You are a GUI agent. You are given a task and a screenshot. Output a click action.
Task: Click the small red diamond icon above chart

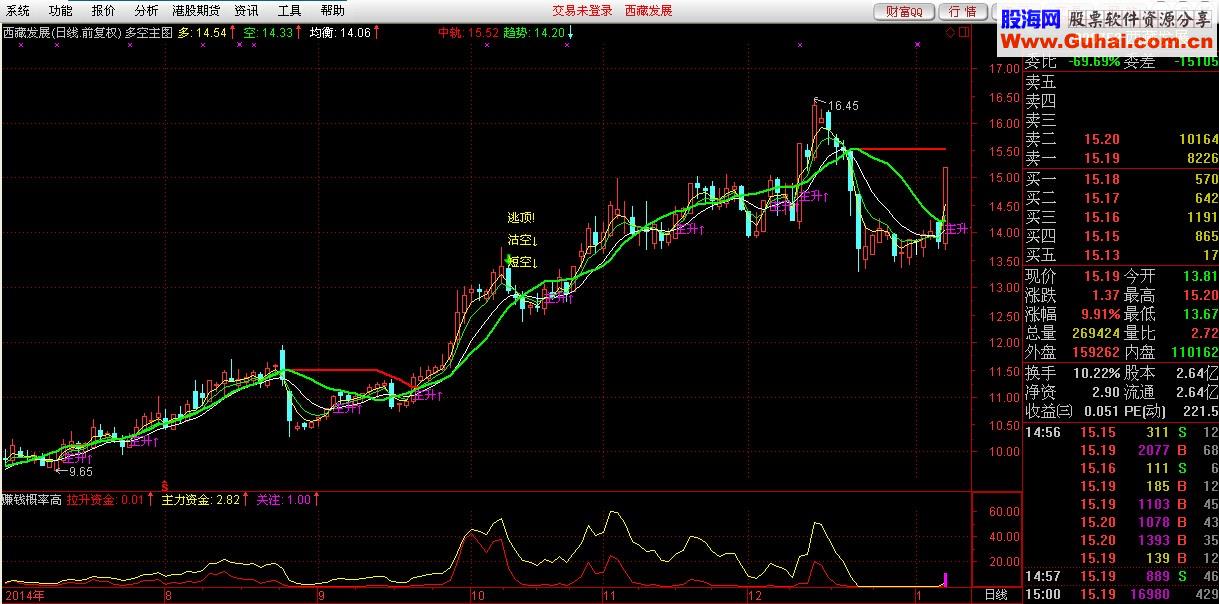pyautogui.click(x=950, y=32)
